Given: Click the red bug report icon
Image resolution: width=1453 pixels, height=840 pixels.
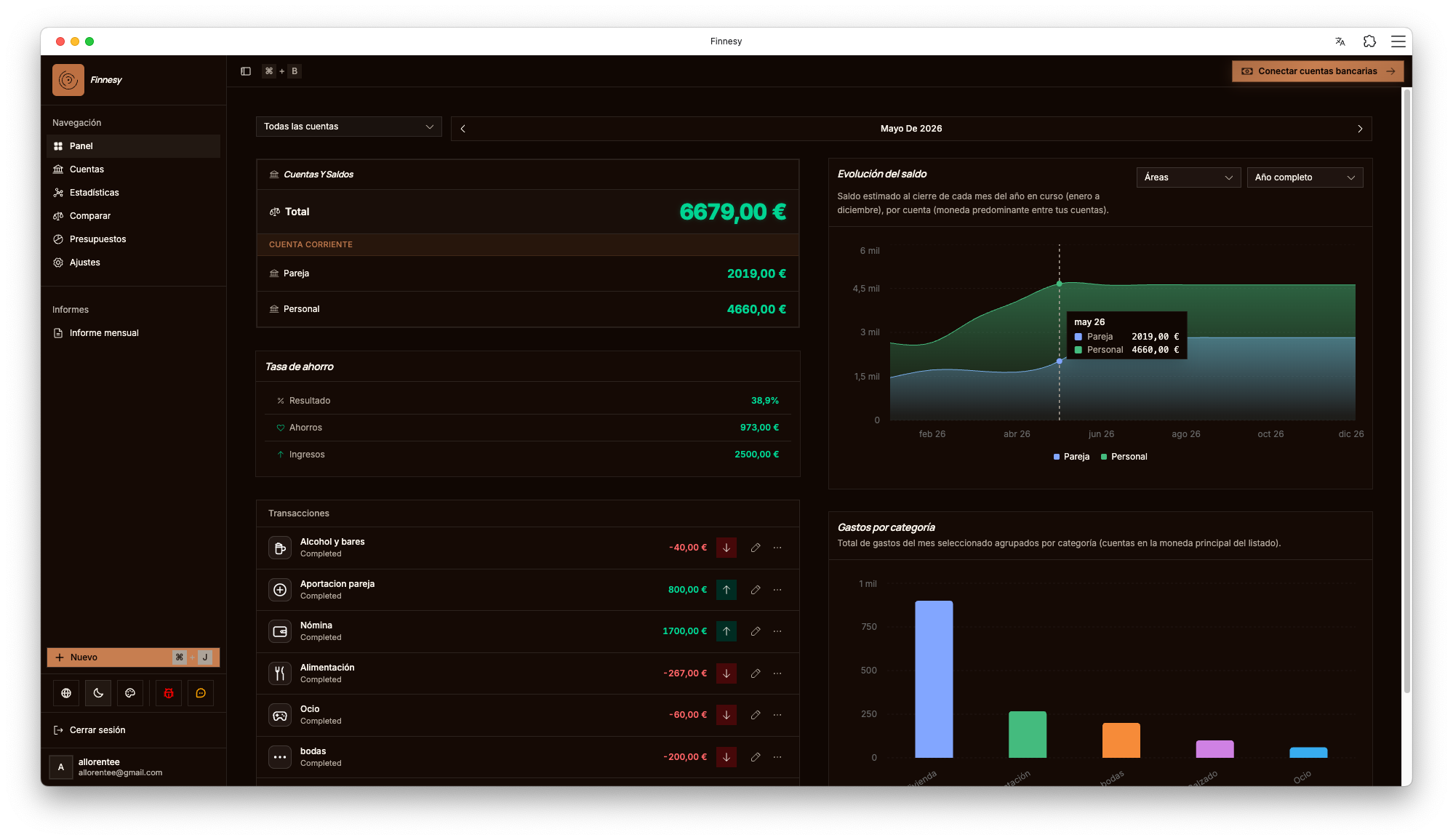Looking at the screenshot, I should pyautogui.click(x=169, y=693).
